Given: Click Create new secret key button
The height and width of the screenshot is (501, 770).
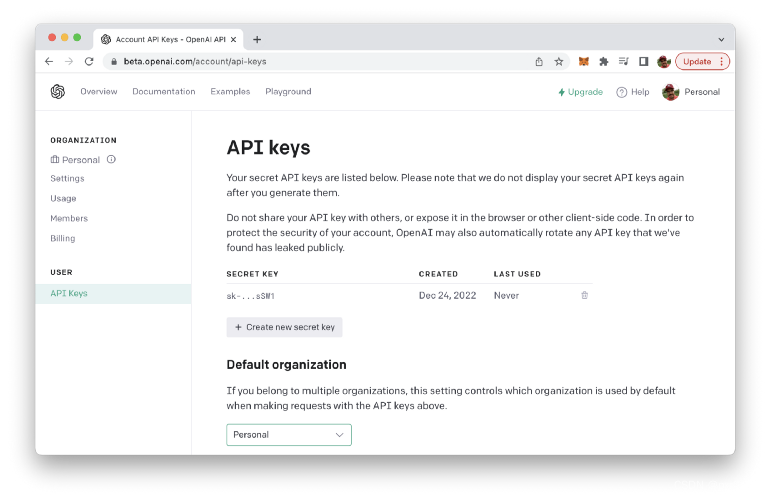Looking at the screenshot, I should tap(284, 327).
